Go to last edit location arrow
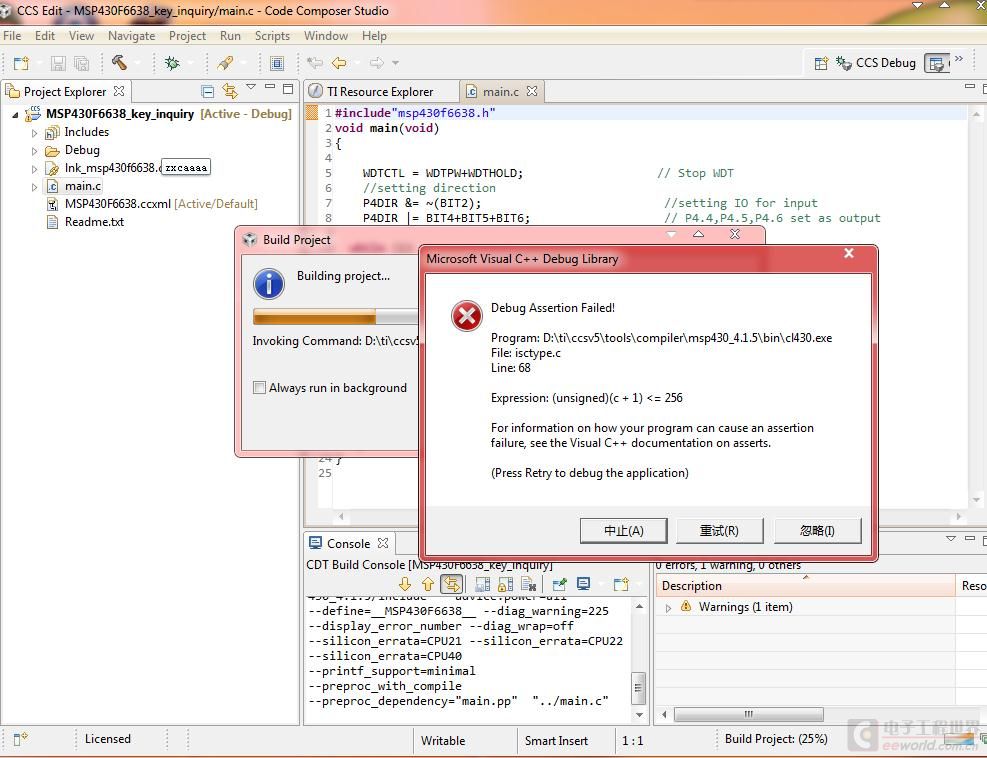 coord(314,63)
